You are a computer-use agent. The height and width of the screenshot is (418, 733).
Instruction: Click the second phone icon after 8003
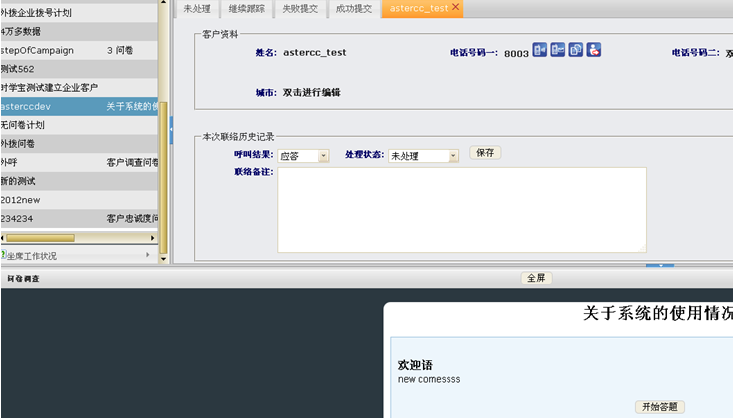pyautogui.click(x=557, y=50)
